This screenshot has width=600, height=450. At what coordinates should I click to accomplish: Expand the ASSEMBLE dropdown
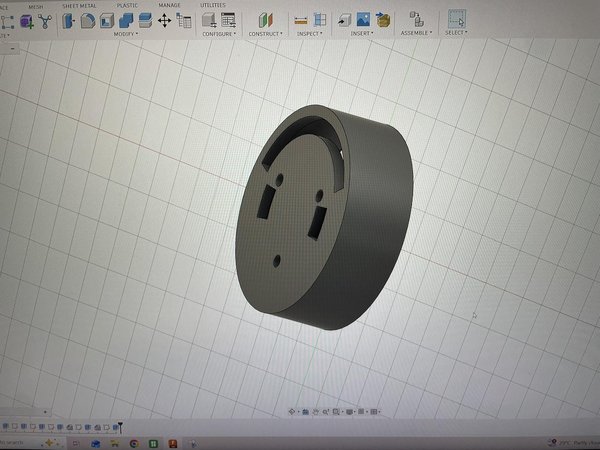pos(416,33)
